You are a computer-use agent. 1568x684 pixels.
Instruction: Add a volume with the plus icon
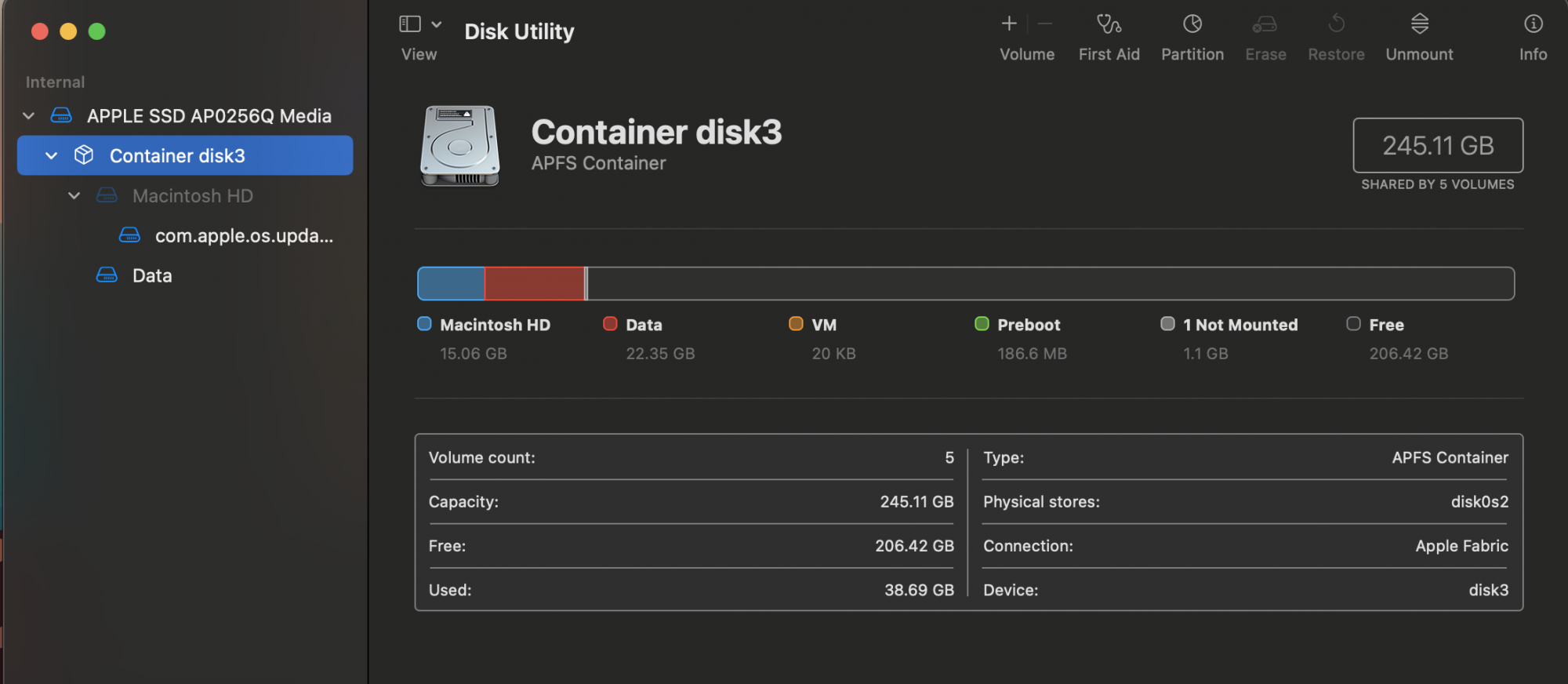pyautogui.click(x=1009, y=24)
